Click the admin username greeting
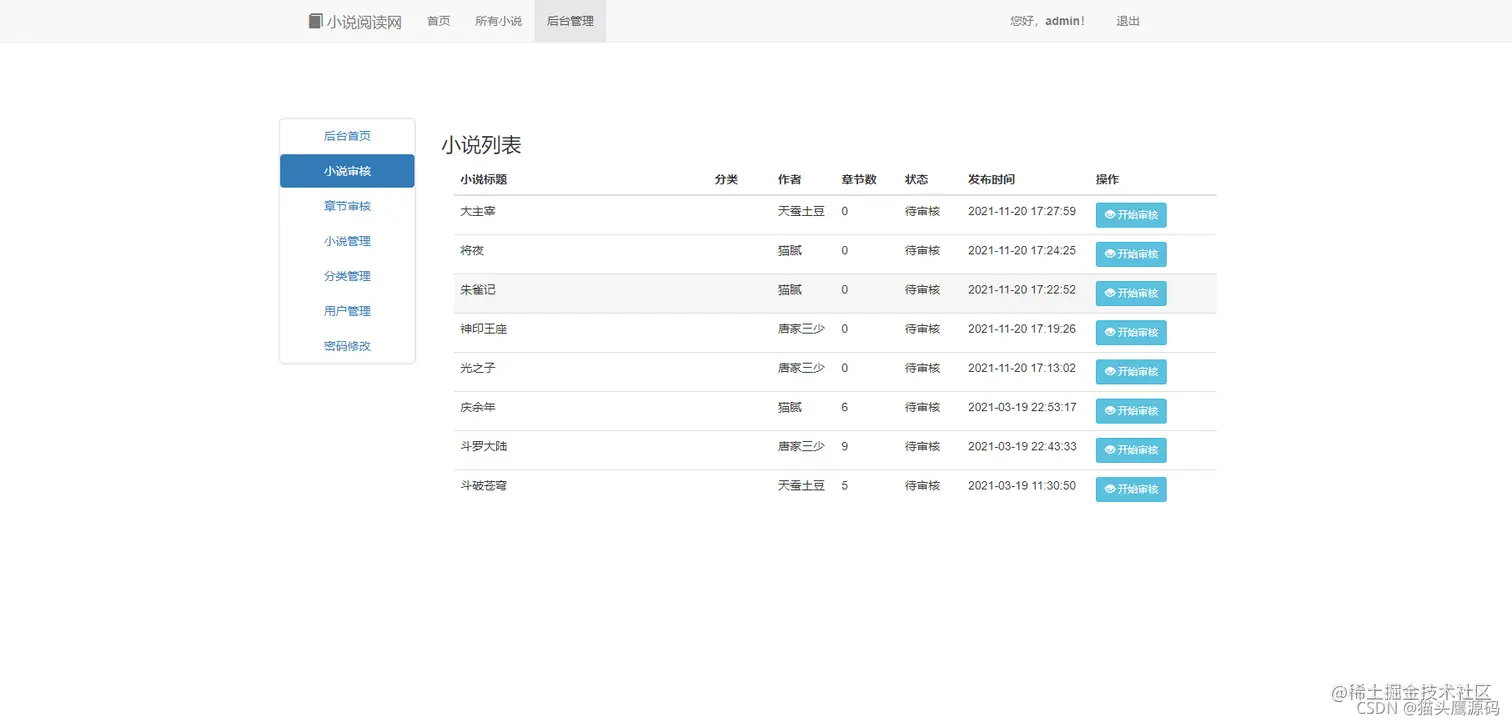 (1047, 21)
